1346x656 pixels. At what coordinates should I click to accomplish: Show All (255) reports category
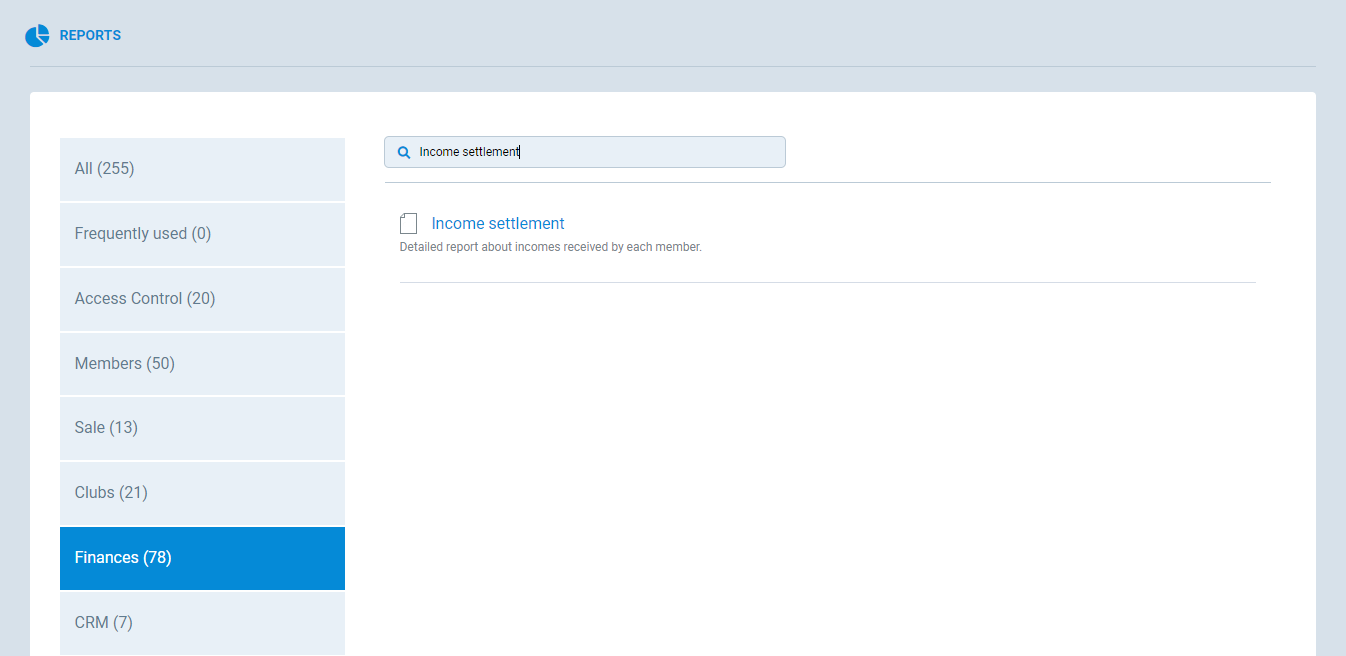click(202, 169)
